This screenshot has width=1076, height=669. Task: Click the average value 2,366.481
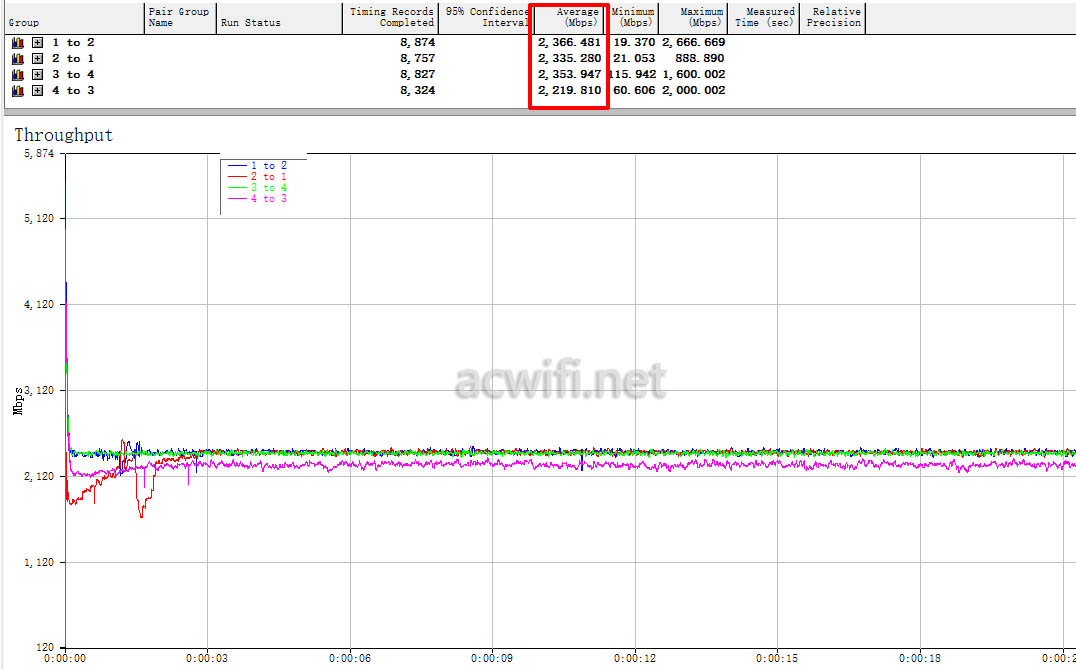(570, 43)
